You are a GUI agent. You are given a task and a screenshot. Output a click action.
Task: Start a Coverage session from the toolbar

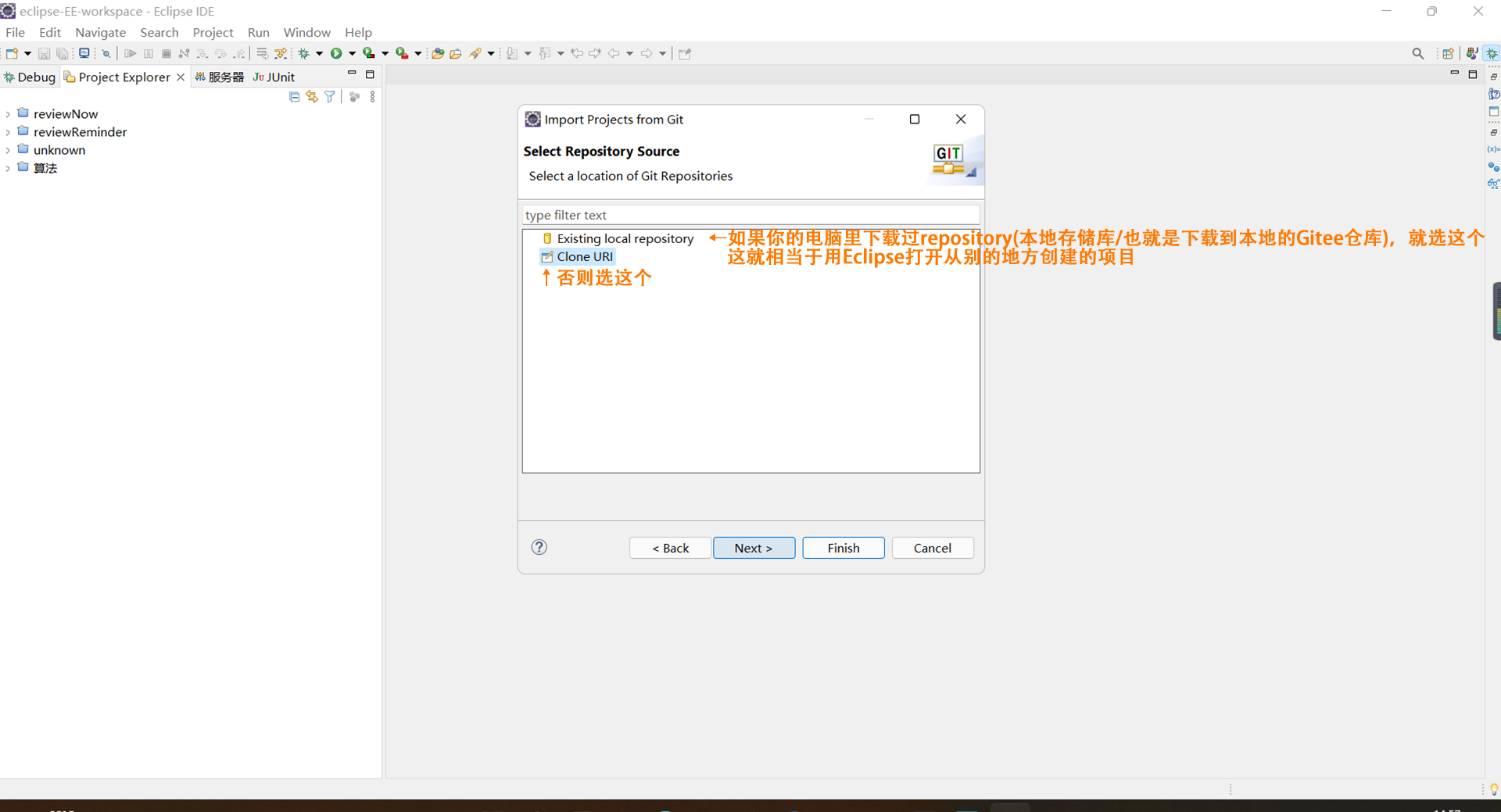[369, 52]
